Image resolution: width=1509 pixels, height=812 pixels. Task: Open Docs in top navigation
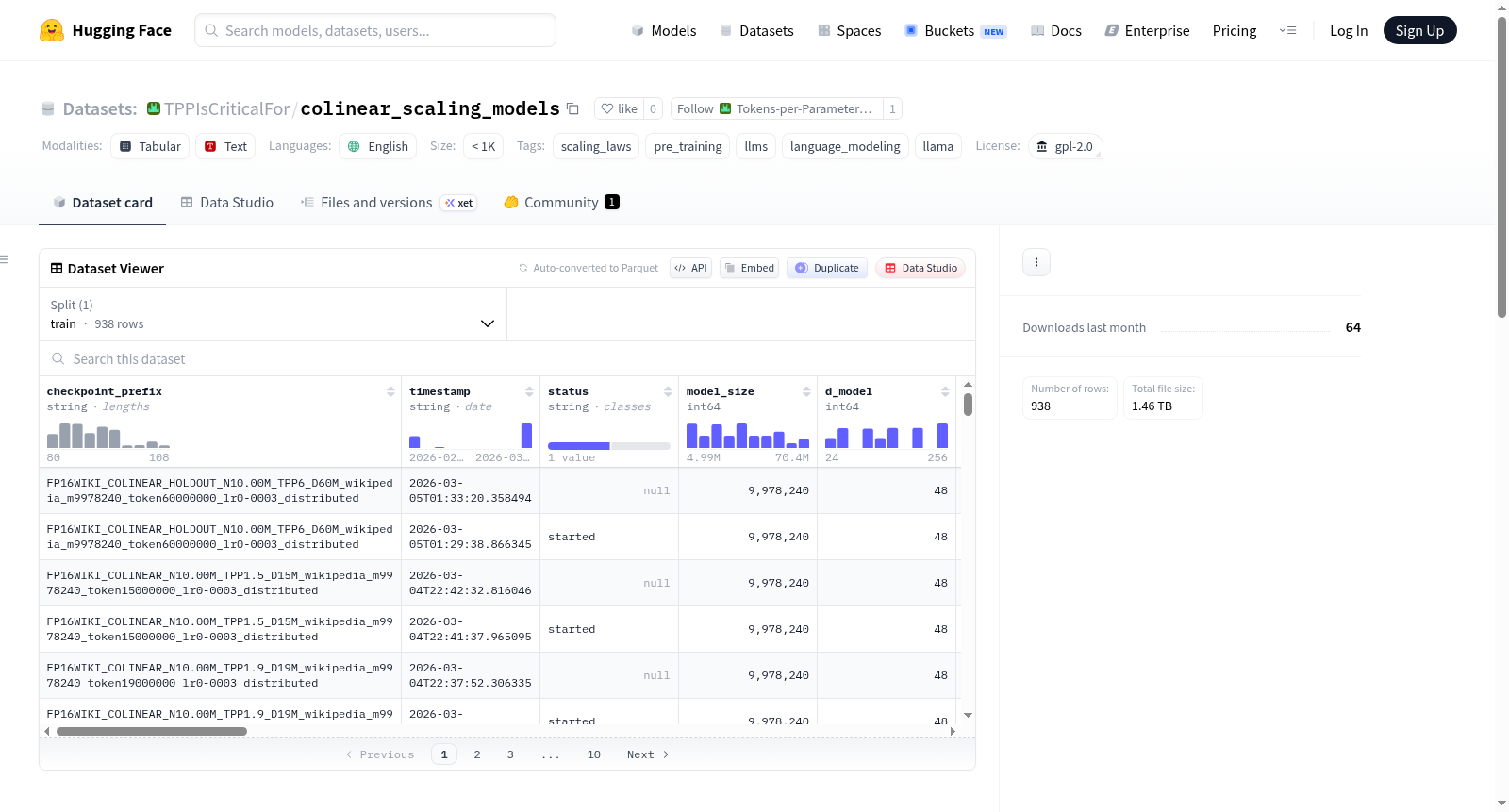click(1056, 30)
